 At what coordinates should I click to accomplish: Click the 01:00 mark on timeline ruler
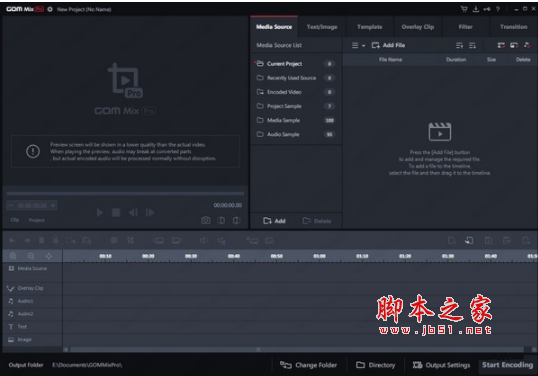click(x=319, y=256)
